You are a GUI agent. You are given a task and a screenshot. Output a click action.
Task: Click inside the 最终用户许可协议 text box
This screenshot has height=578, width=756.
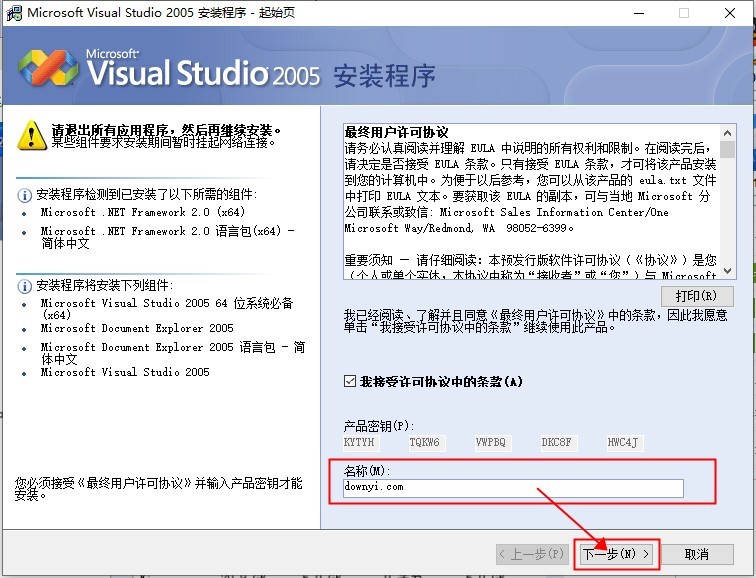click(528, 200)
